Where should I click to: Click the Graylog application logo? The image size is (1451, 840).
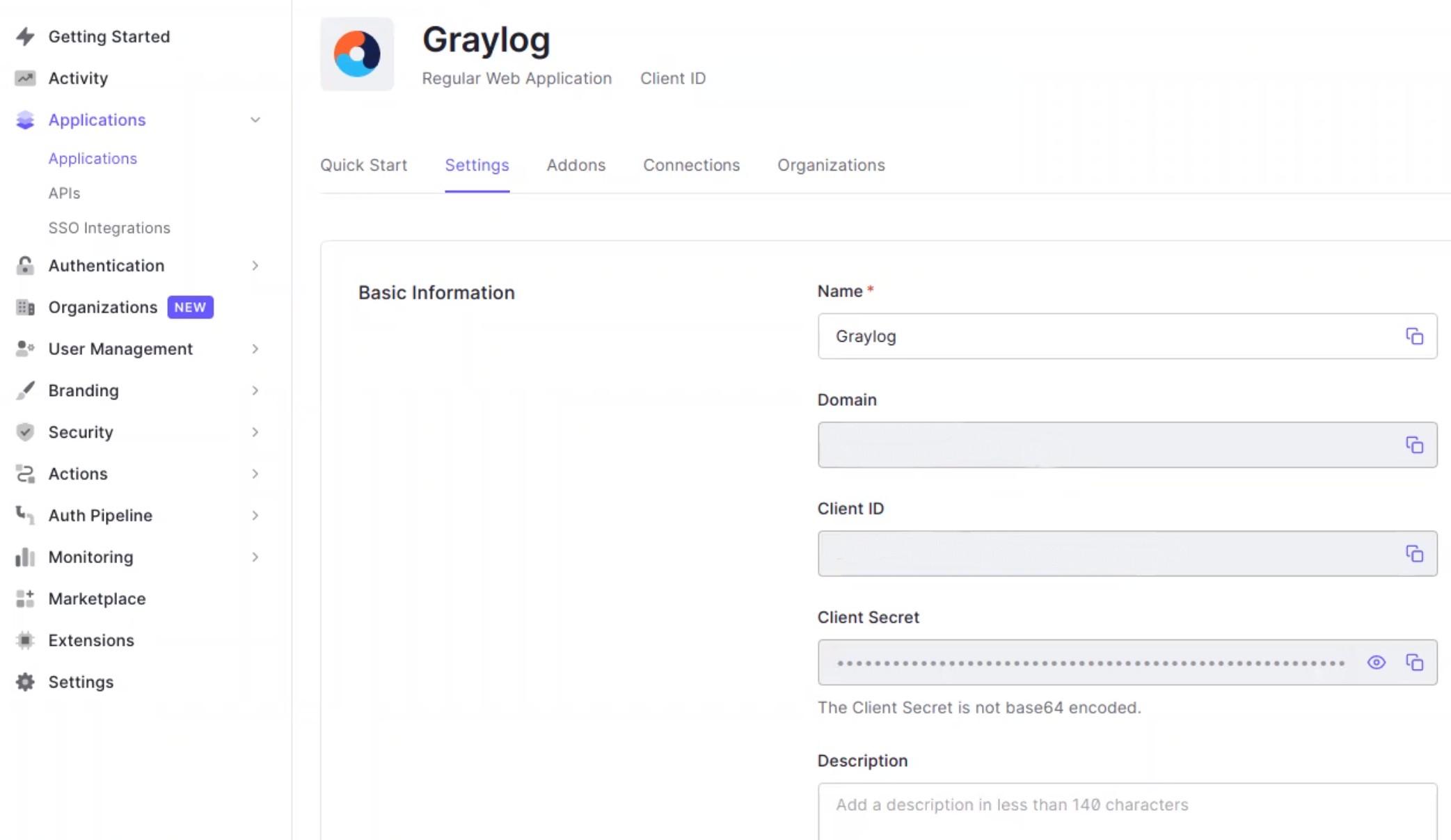coord(357,54)
